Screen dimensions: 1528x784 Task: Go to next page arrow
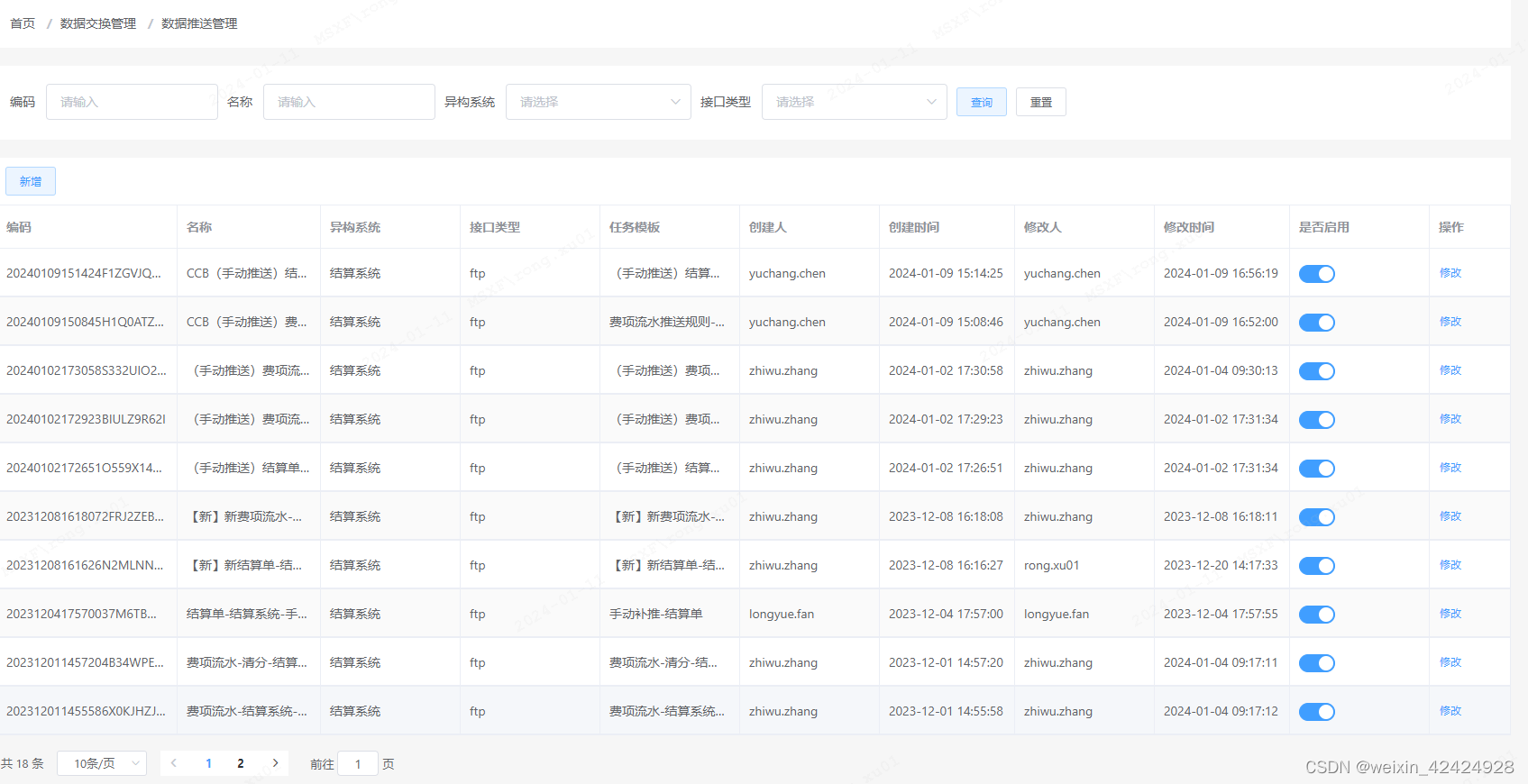click(x=275, y=763)
